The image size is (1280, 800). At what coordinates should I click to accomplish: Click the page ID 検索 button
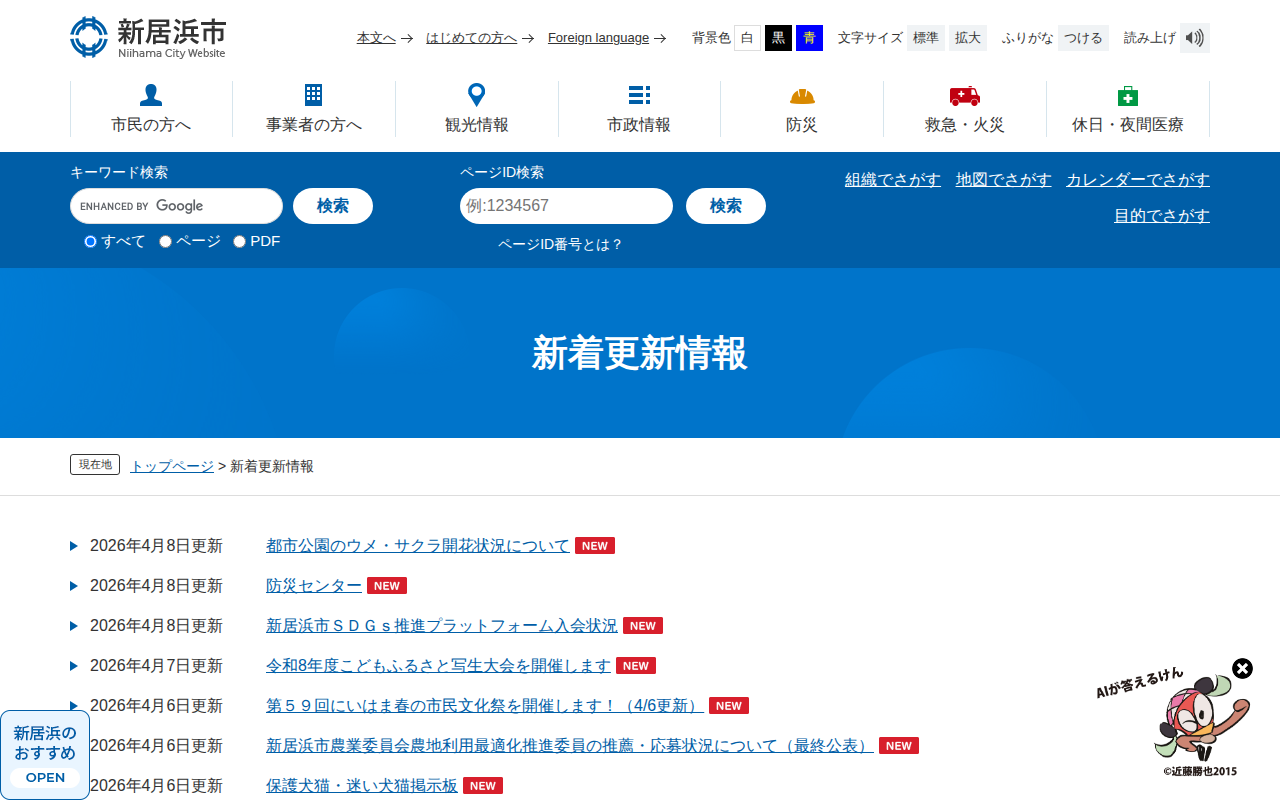(726, 206)
